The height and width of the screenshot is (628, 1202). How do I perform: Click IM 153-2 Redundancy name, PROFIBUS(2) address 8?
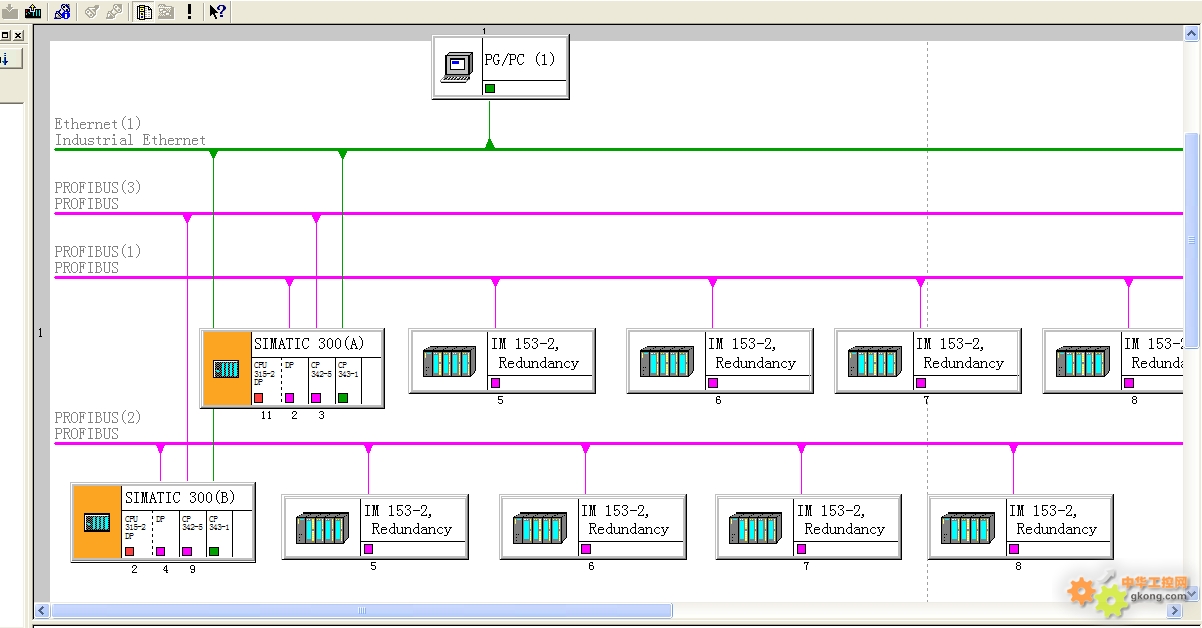pos(1053,519)
